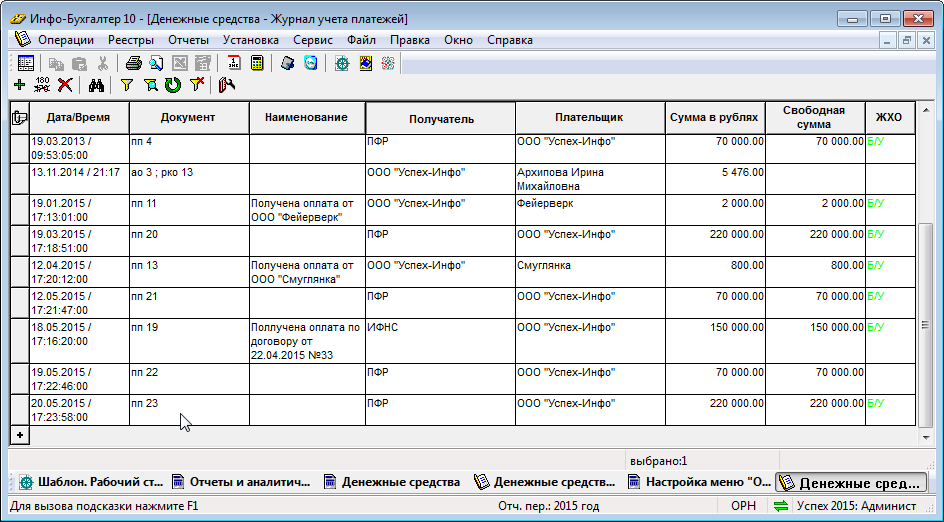This screenshot has height=522, width=944.
Task: Open the Окно menu
Action: (458, 40)
